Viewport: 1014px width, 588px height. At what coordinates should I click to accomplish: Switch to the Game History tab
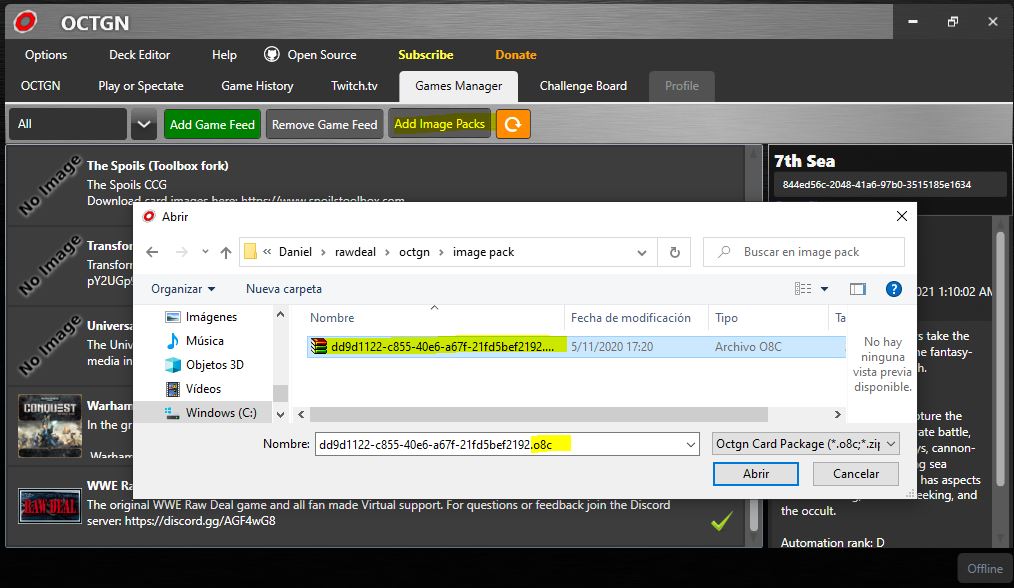coord(257,86)
